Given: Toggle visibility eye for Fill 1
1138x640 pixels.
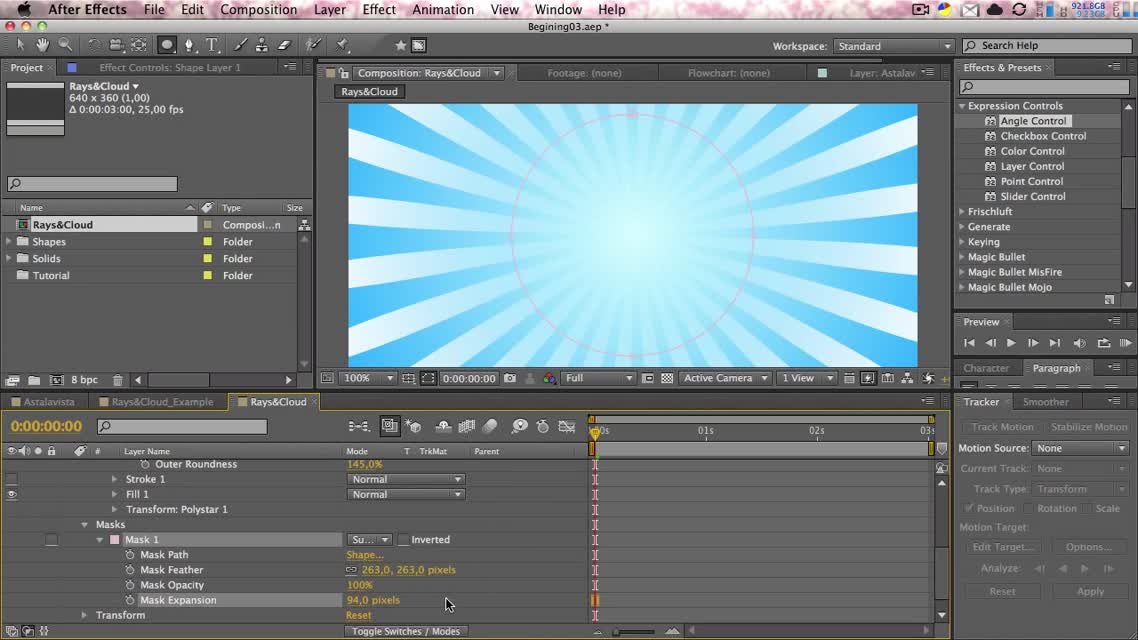Looking at the screenshot, I should pyautogui.click(x=12, y=494).
